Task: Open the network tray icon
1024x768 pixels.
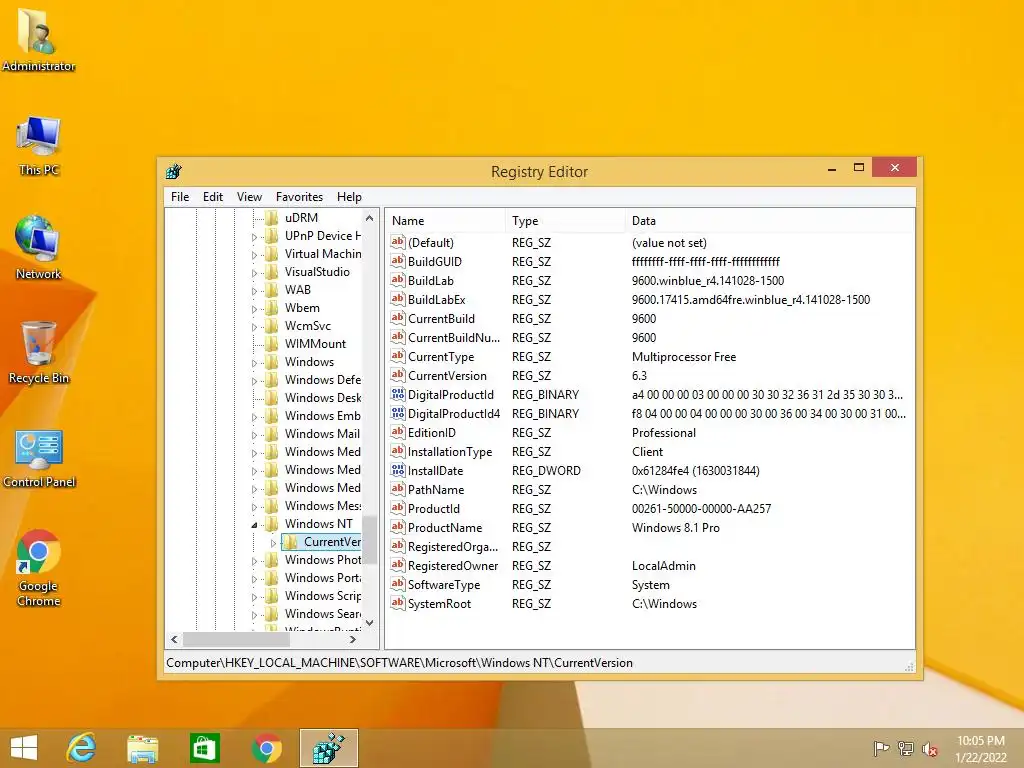Action: (906, 748)
